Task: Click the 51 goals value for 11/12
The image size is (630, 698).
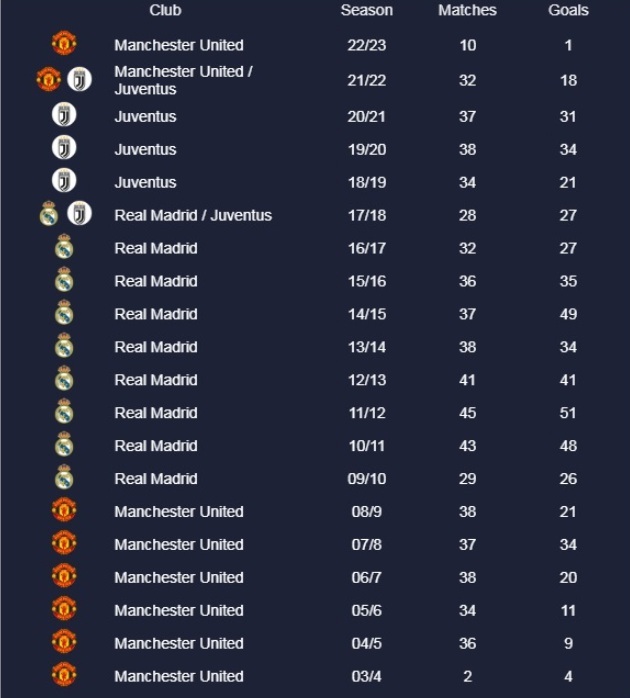Action: coord(568,413)
